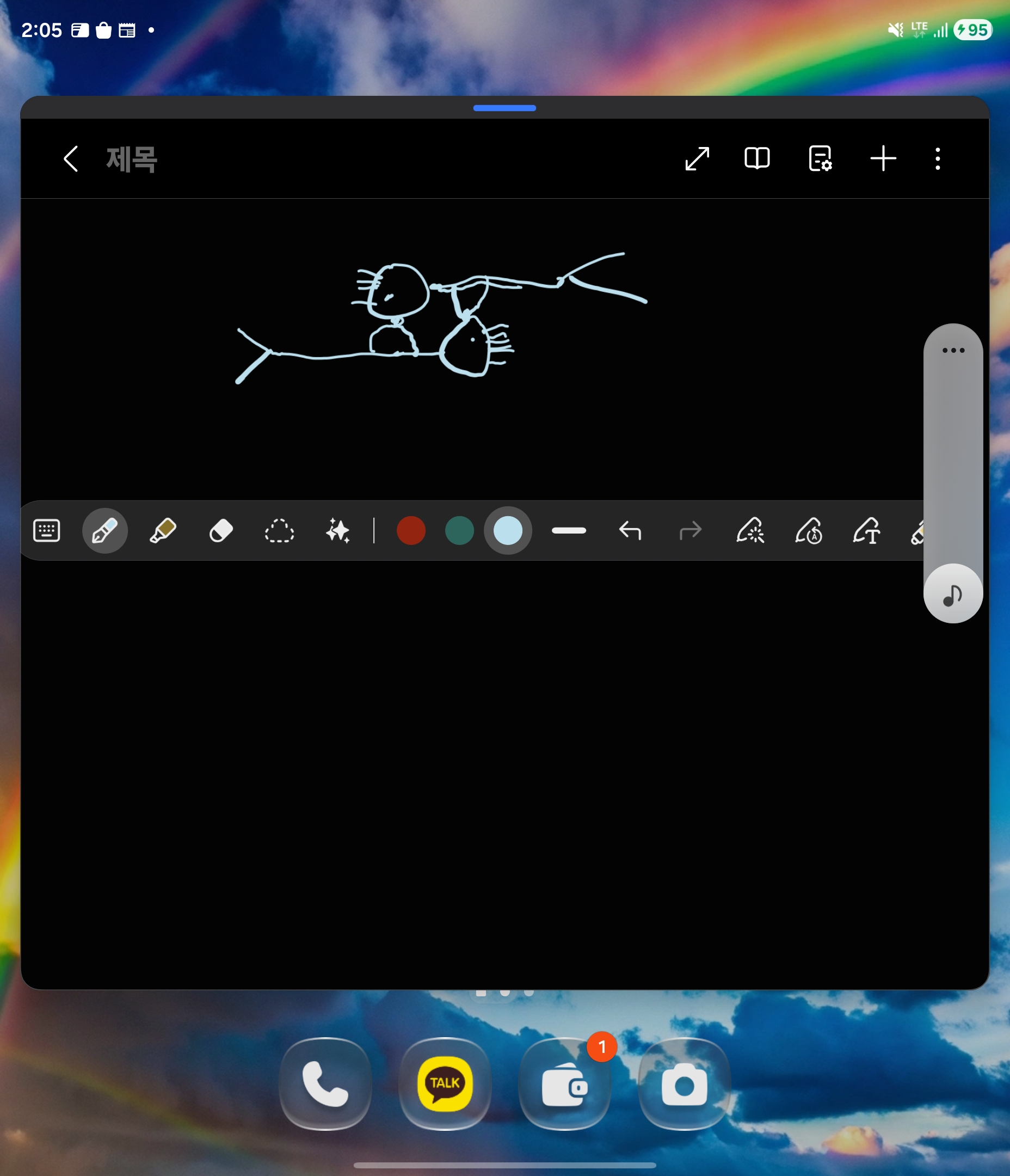The height and width of the screenshot is (1176, 1010).
Task: Expand the note to full screen
Action: click(x=697, y=158)
